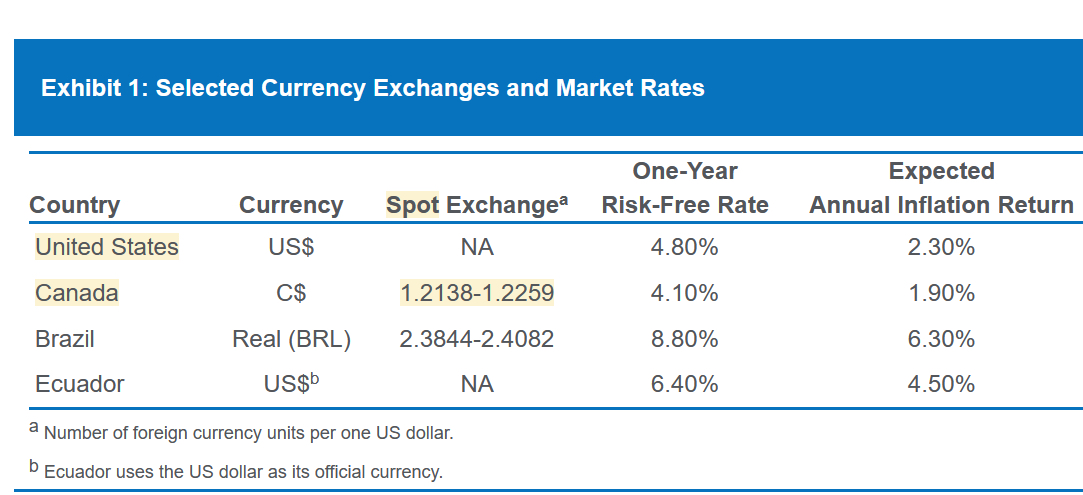
Task: Click the One-Year Risk-Free Rate header
Action: tap(685, 188)
